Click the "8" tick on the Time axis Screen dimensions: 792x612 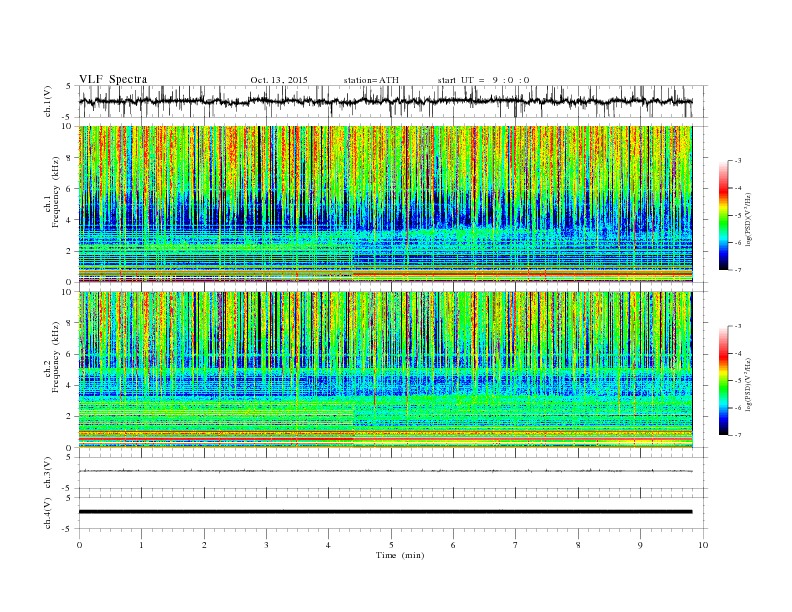tap(578, 545)
